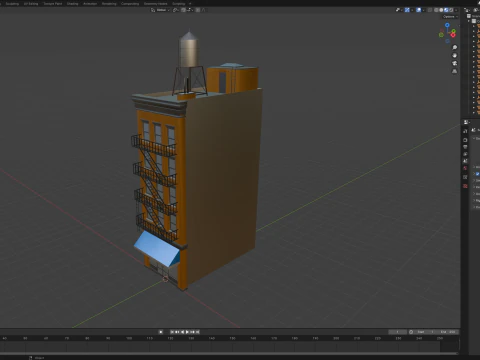Toggle viewport overlays

pos(419,10)
